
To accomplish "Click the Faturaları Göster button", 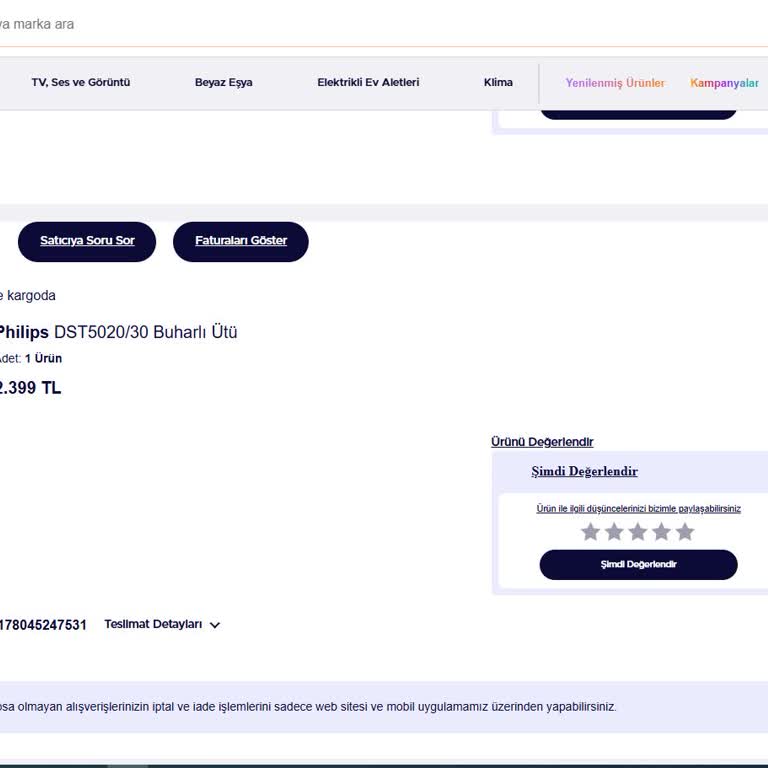I will (240, 241).
